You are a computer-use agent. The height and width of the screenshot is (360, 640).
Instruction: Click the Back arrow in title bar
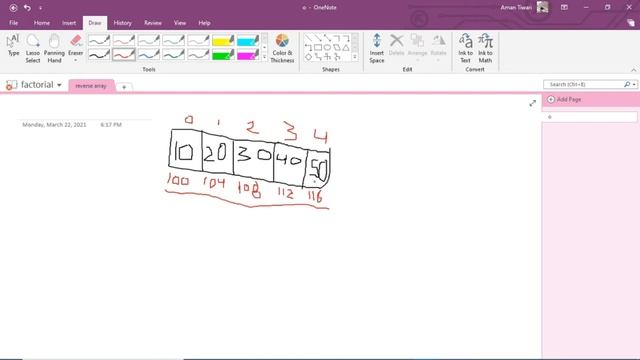[13, 8]
